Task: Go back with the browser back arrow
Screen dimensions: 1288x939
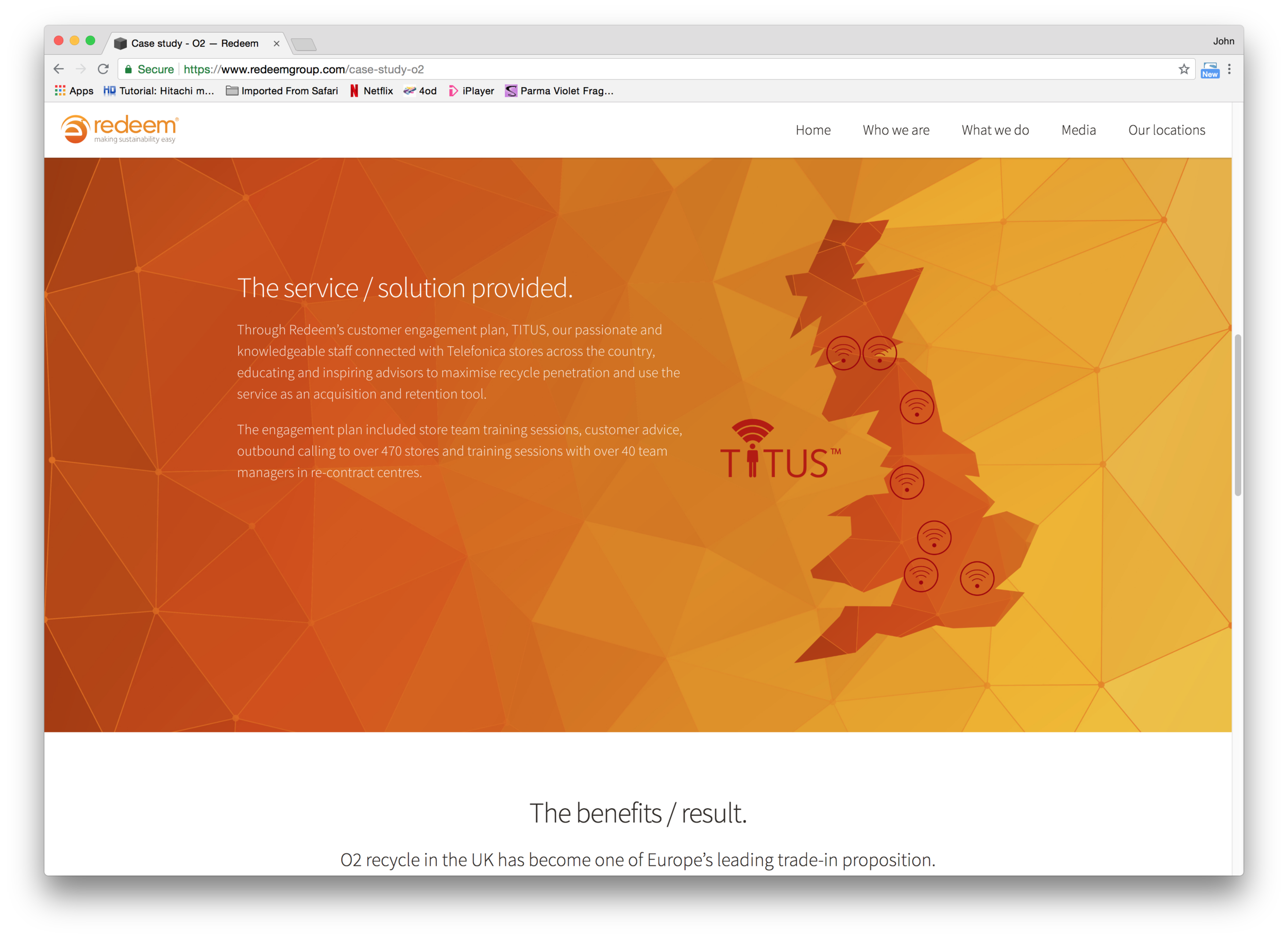Action: point(59,70)
